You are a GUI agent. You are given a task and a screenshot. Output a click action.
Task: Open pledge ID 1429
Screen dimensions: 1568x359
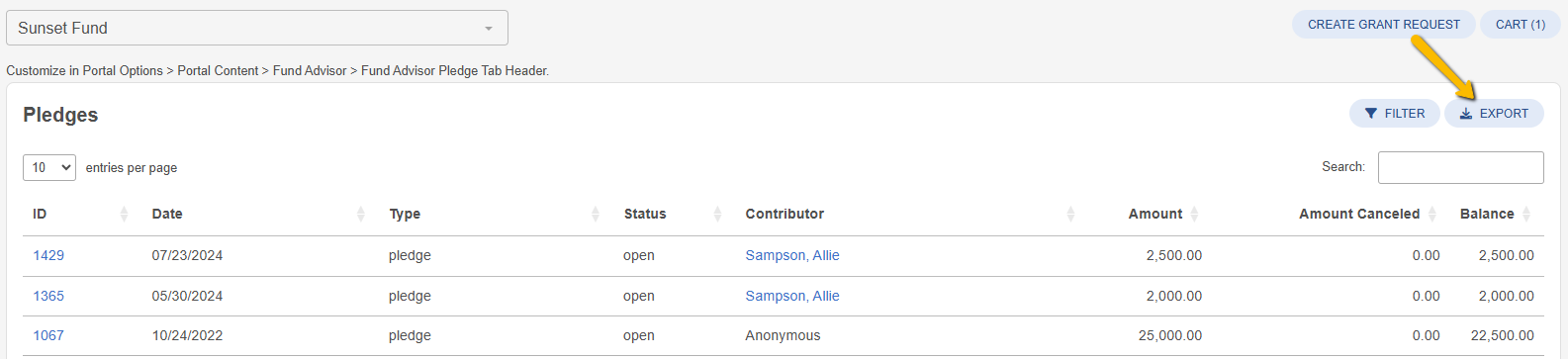(48, 255)
